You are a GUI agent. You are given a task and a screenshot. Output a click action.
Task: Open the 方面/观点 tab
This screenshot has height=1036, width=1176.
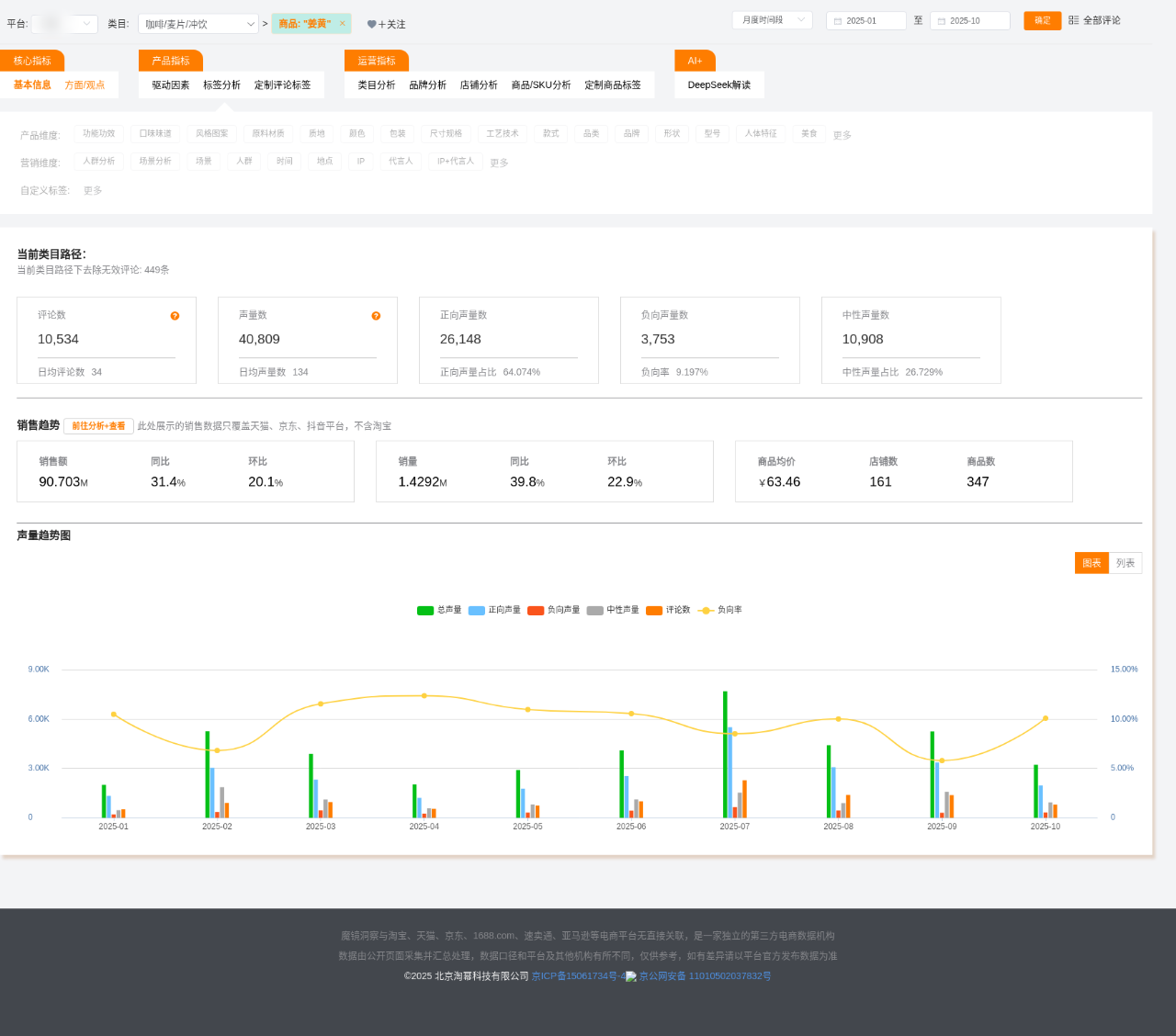[85, 84]
